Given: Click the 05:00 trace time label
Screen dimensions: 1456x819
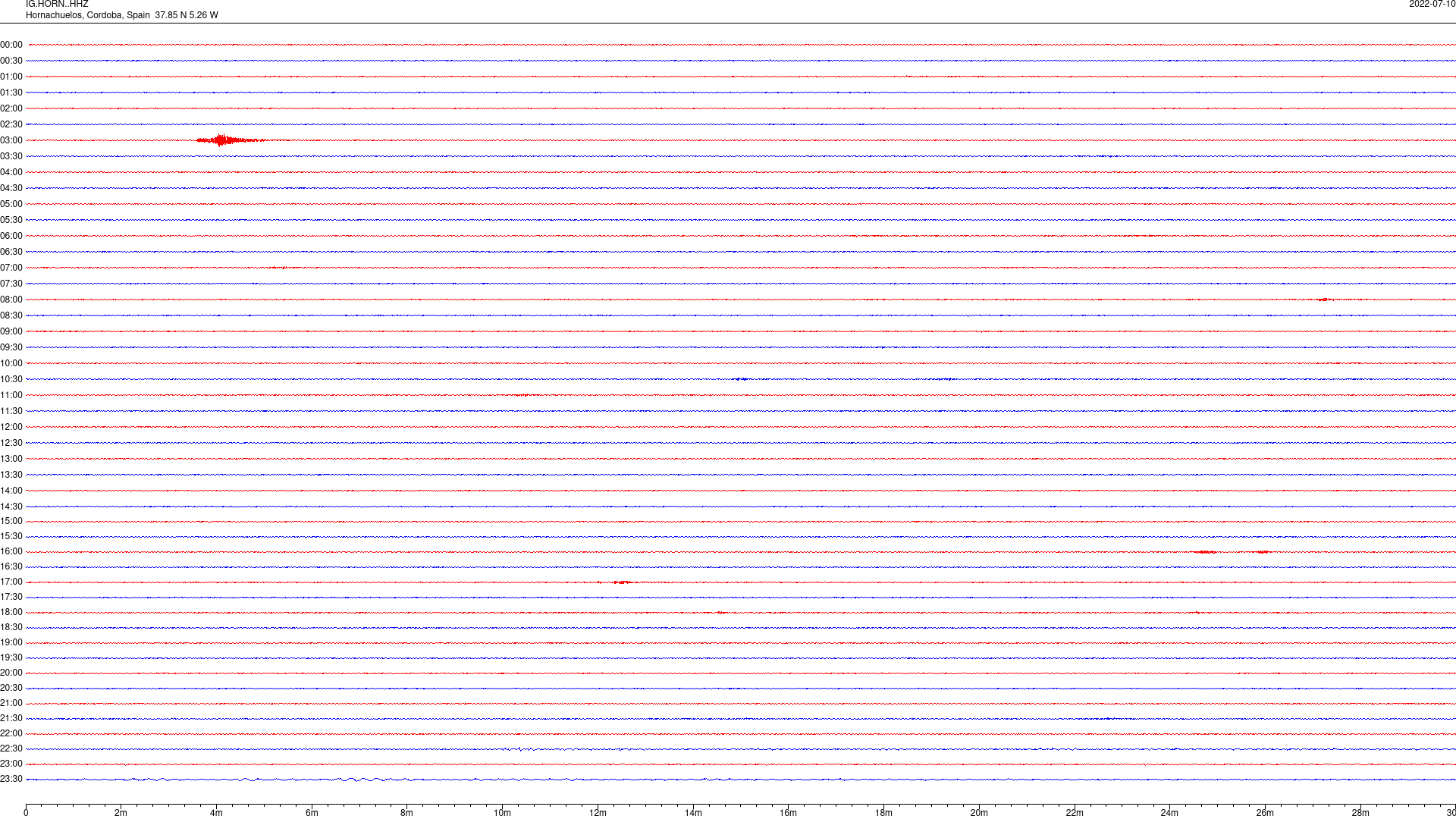Looking at the screenshot, I should [x=11, y=204].
